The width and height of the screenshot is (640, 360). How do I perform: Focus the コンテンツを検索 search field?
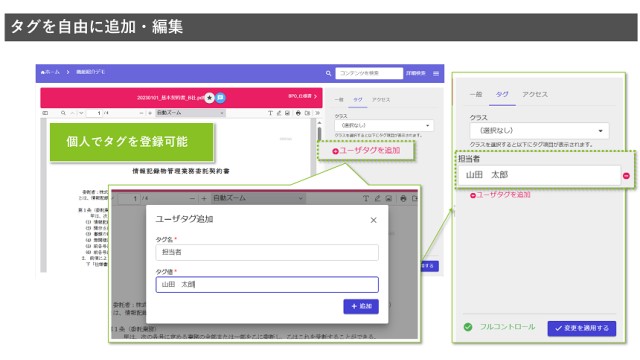click(x=369, y=73)
